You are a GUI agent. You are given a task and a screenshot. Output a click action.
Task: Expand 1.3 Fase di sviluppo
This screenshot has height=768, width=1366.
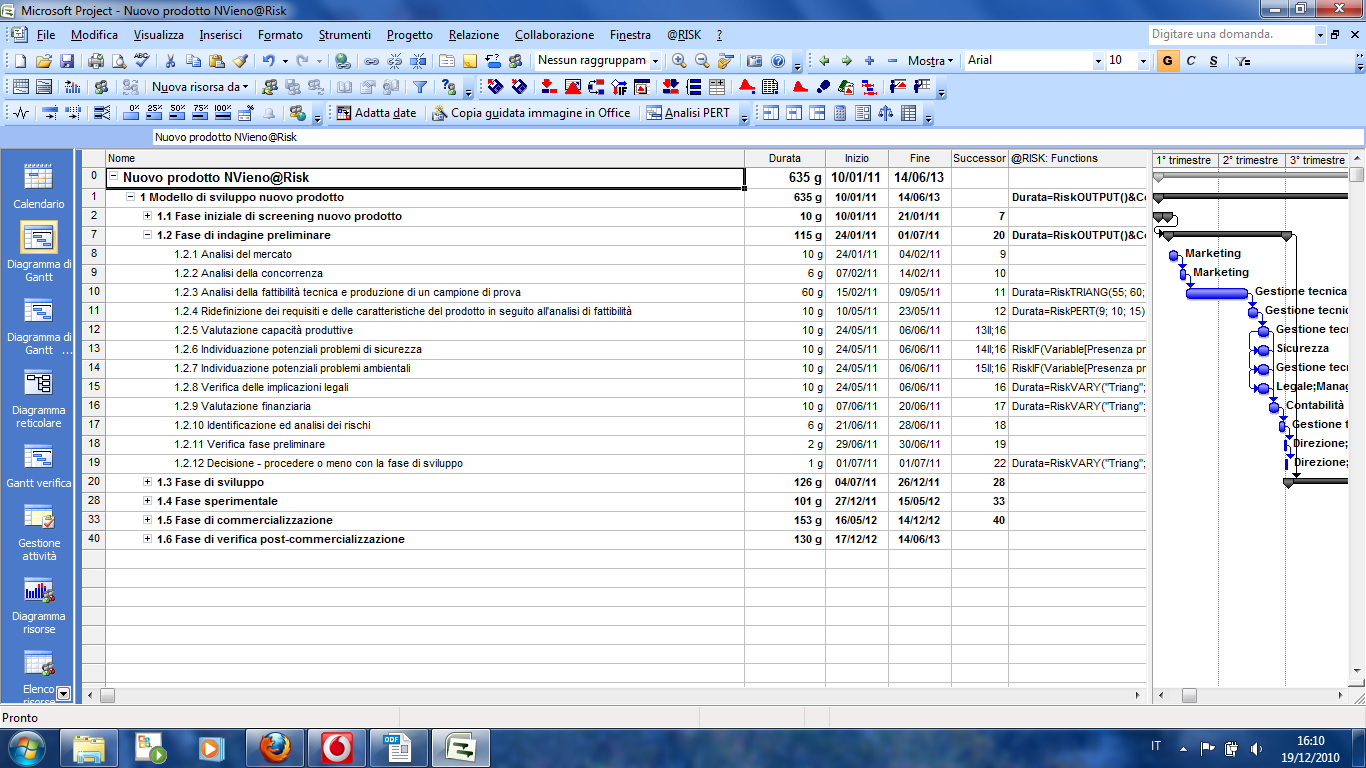(148, 482)
